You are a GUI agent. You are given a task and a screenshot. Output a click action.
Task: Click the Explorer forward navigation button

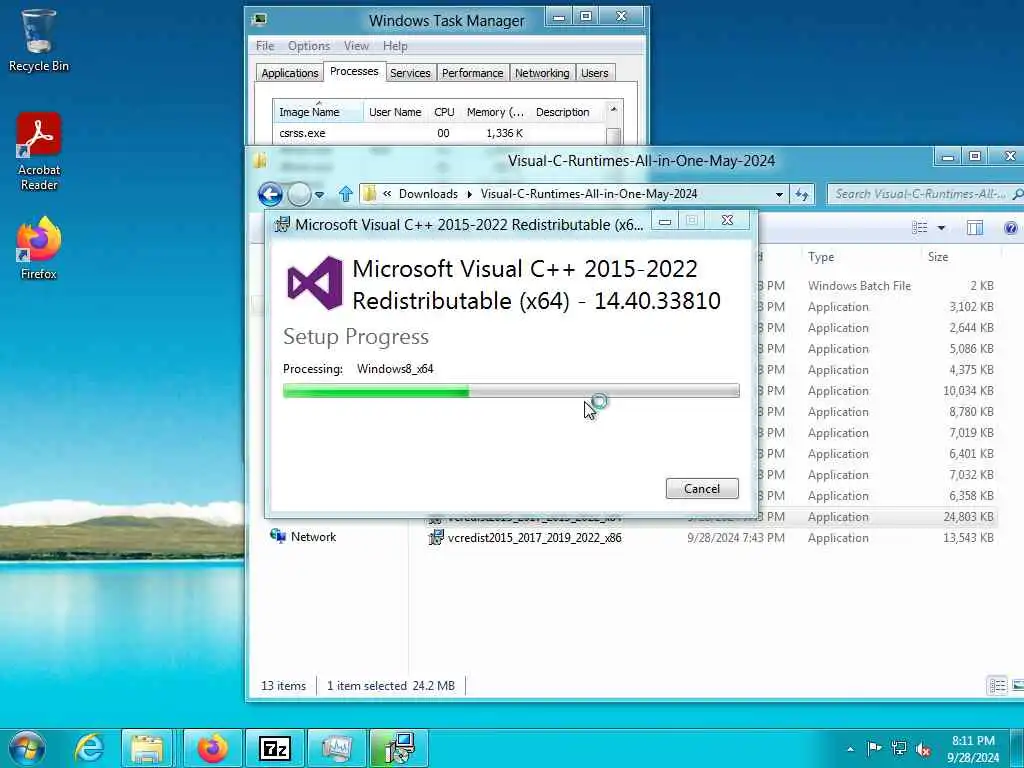click(x=299, y=194)
